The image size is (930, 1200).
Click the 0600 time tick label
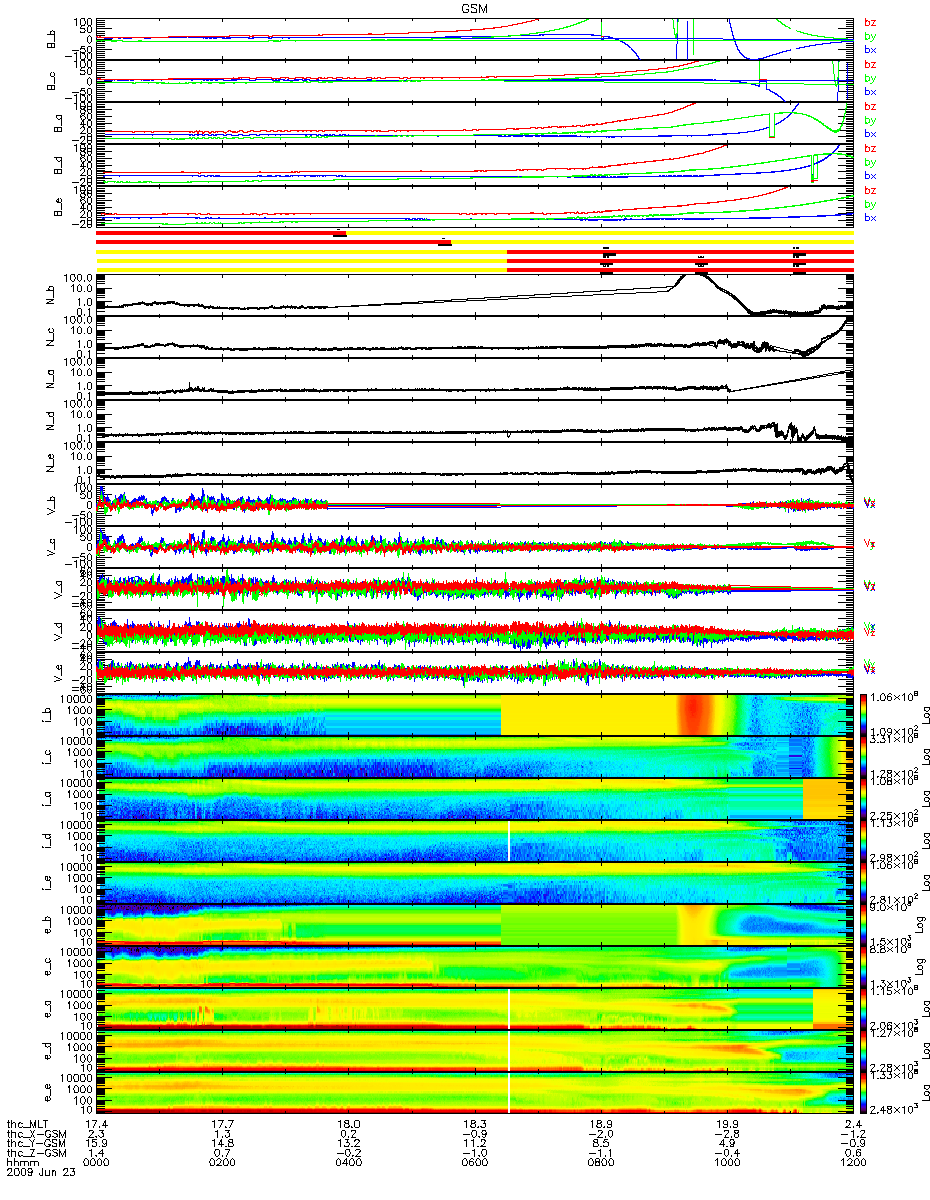tap(474, 1160)
